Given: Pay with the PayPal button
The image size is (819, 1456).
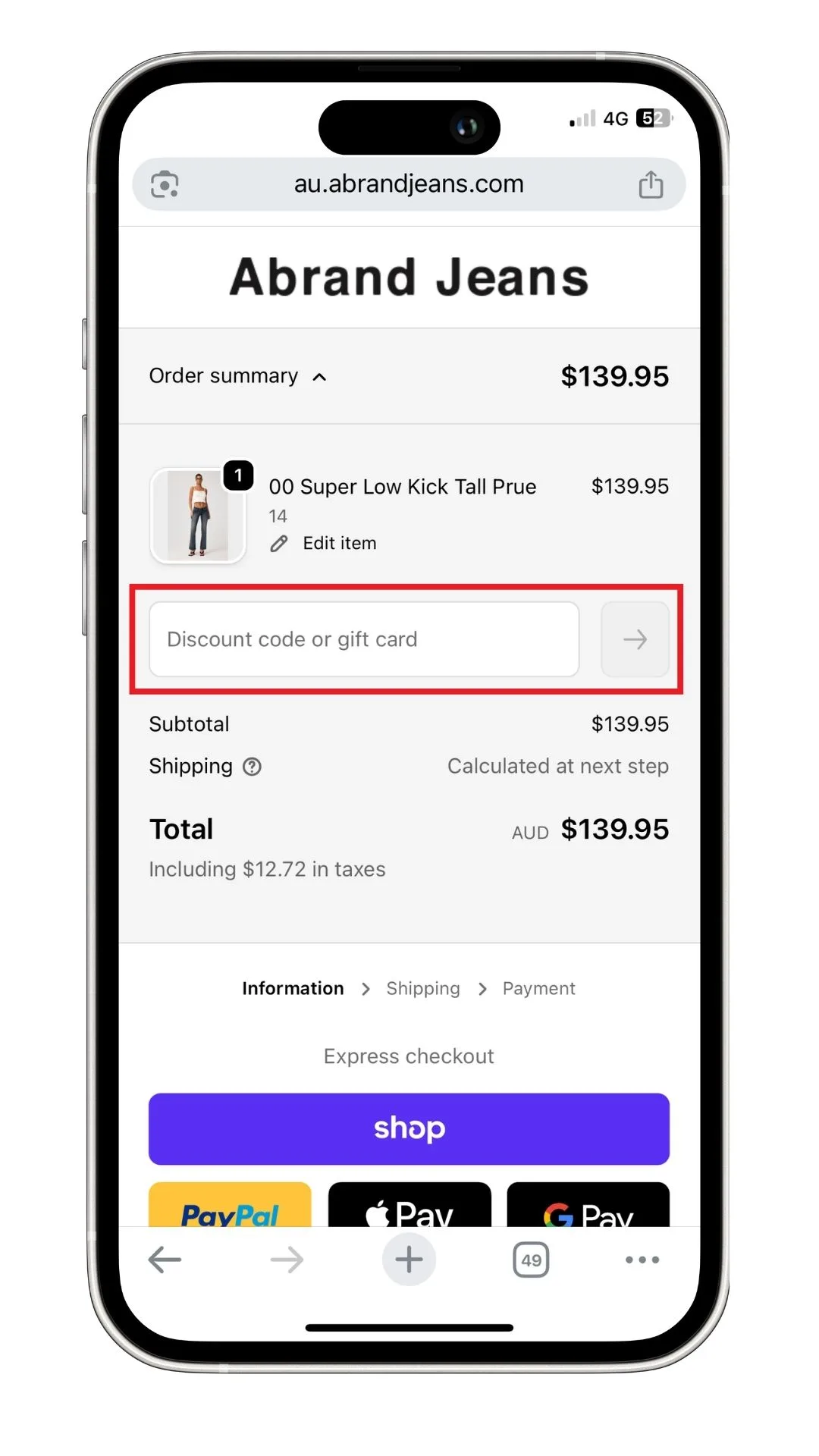Looking at the screenshot, I should pyautogui.click(x=230, y=1206).
